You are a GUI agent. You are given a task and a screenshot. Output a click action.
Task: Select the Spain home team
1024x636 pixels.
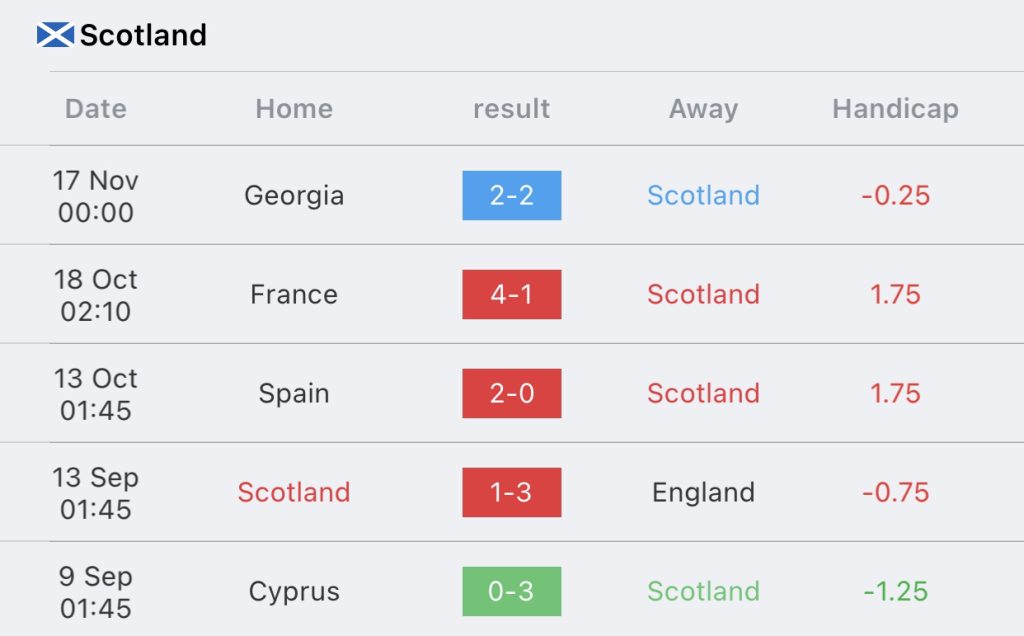click(x=294, y=393)
